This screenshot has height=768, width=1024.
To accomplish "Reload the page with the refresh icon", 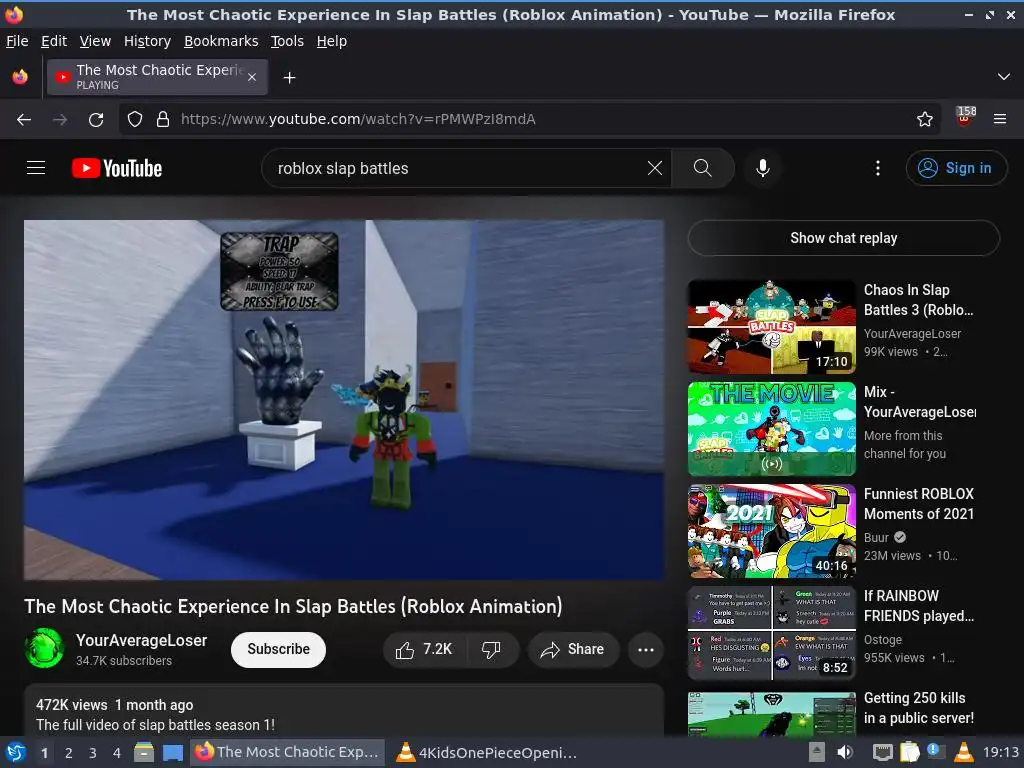I will click(x=96, y=119).
